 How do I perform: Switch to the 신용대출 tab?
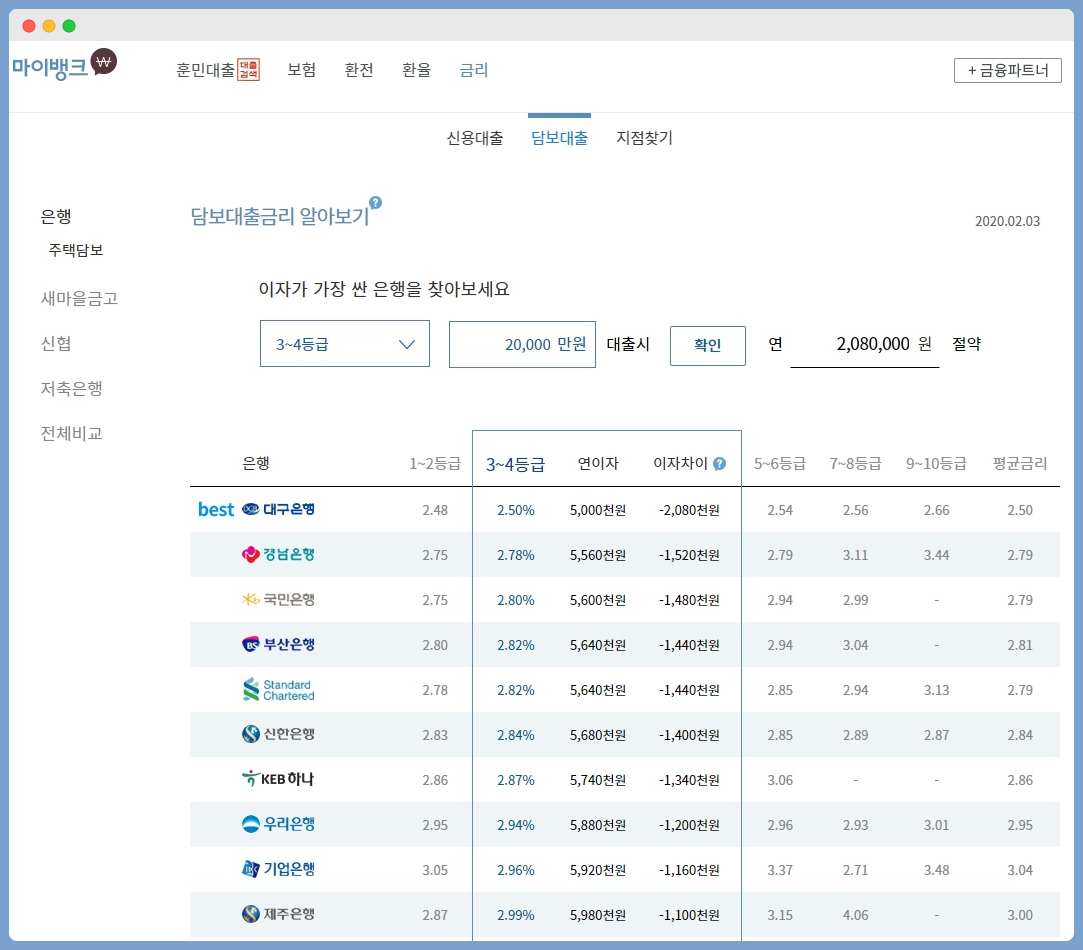pos(475,138)
